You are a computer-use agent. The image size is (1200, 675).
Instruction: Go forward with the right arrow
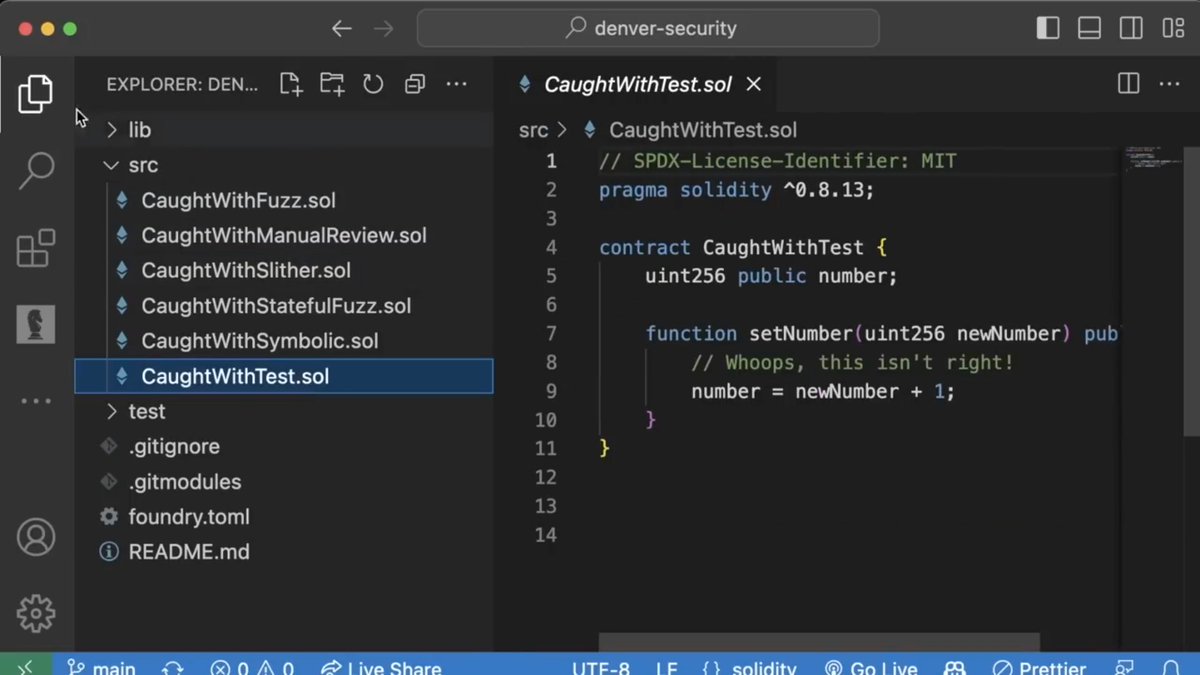coord(383,28)
